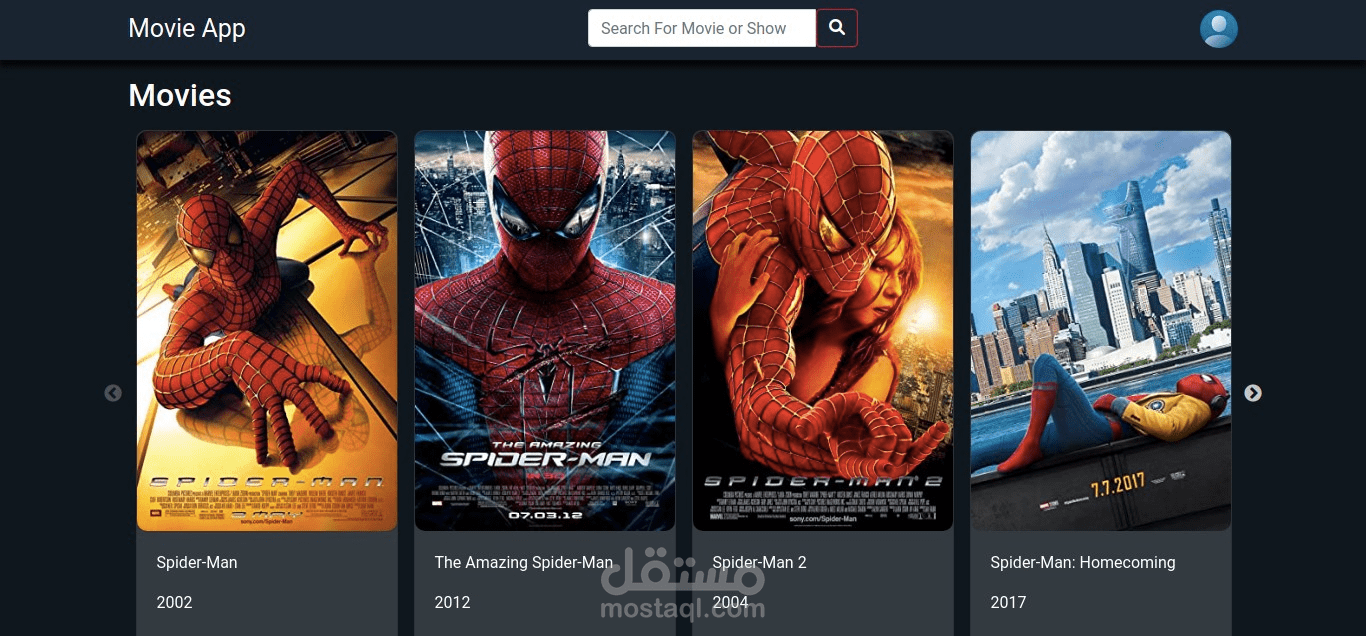Advance the movie slider with the next chevron
The width and height of the screenshot is (1366, 636).
click(x=1253, y=393)
